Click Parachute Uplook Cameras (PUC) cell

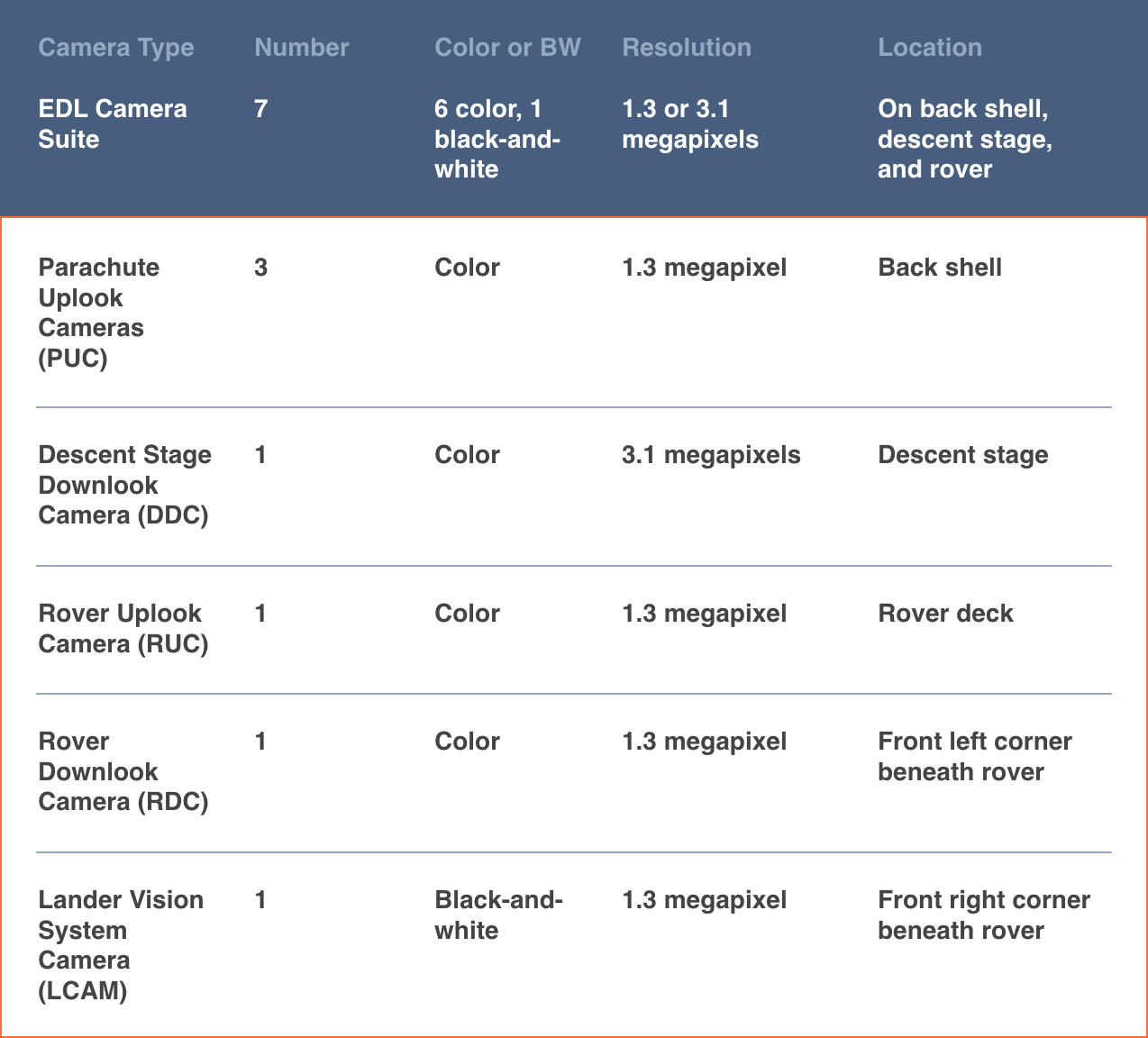(99, 313)
